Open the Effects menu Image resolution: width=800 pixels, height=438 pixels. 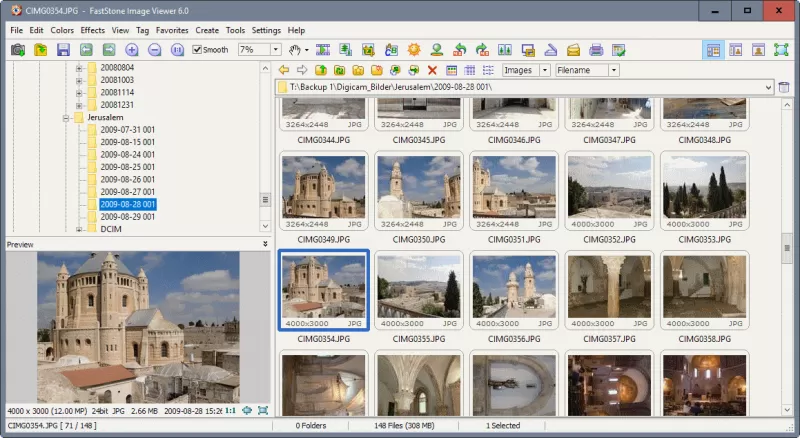pyautogui.click(x=92, y=30)
